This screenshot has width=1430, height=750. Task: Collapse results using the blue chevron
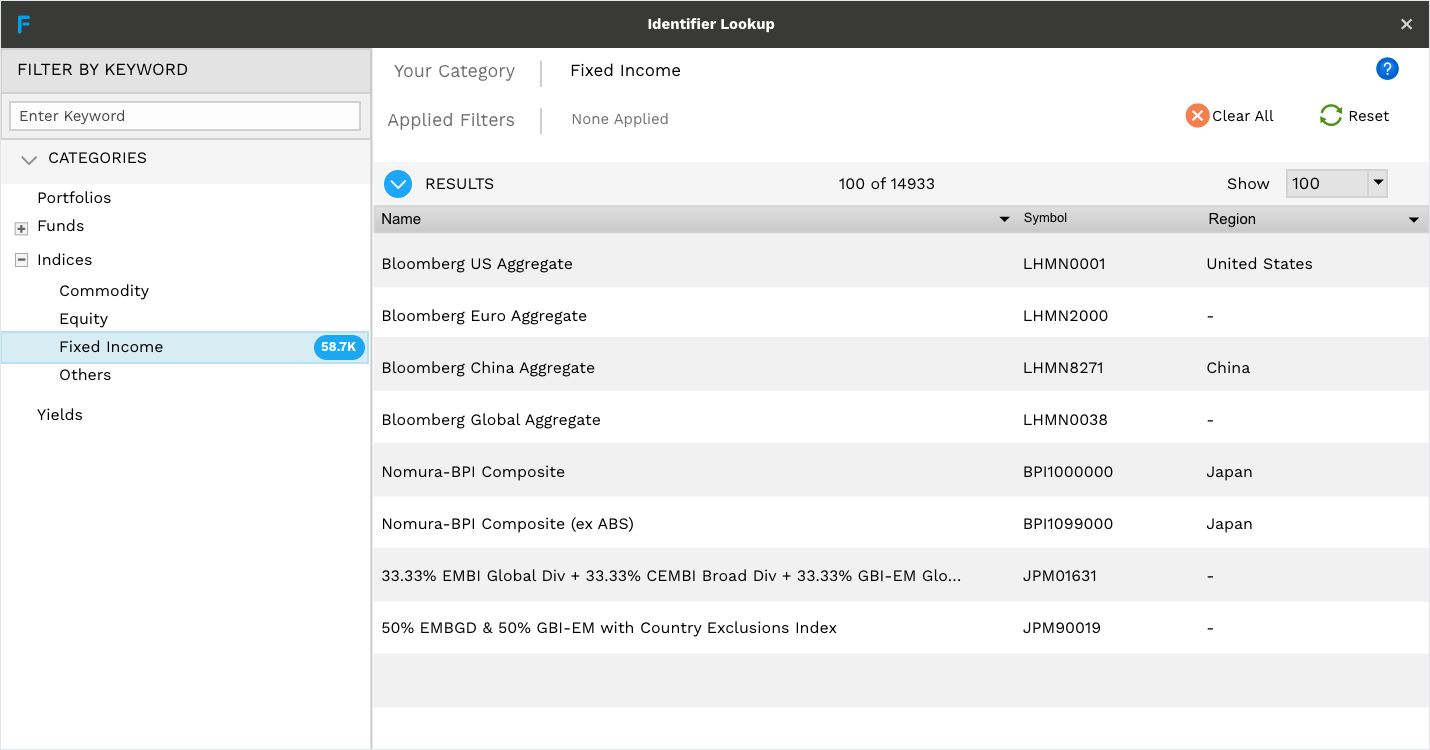pos(398,184)
